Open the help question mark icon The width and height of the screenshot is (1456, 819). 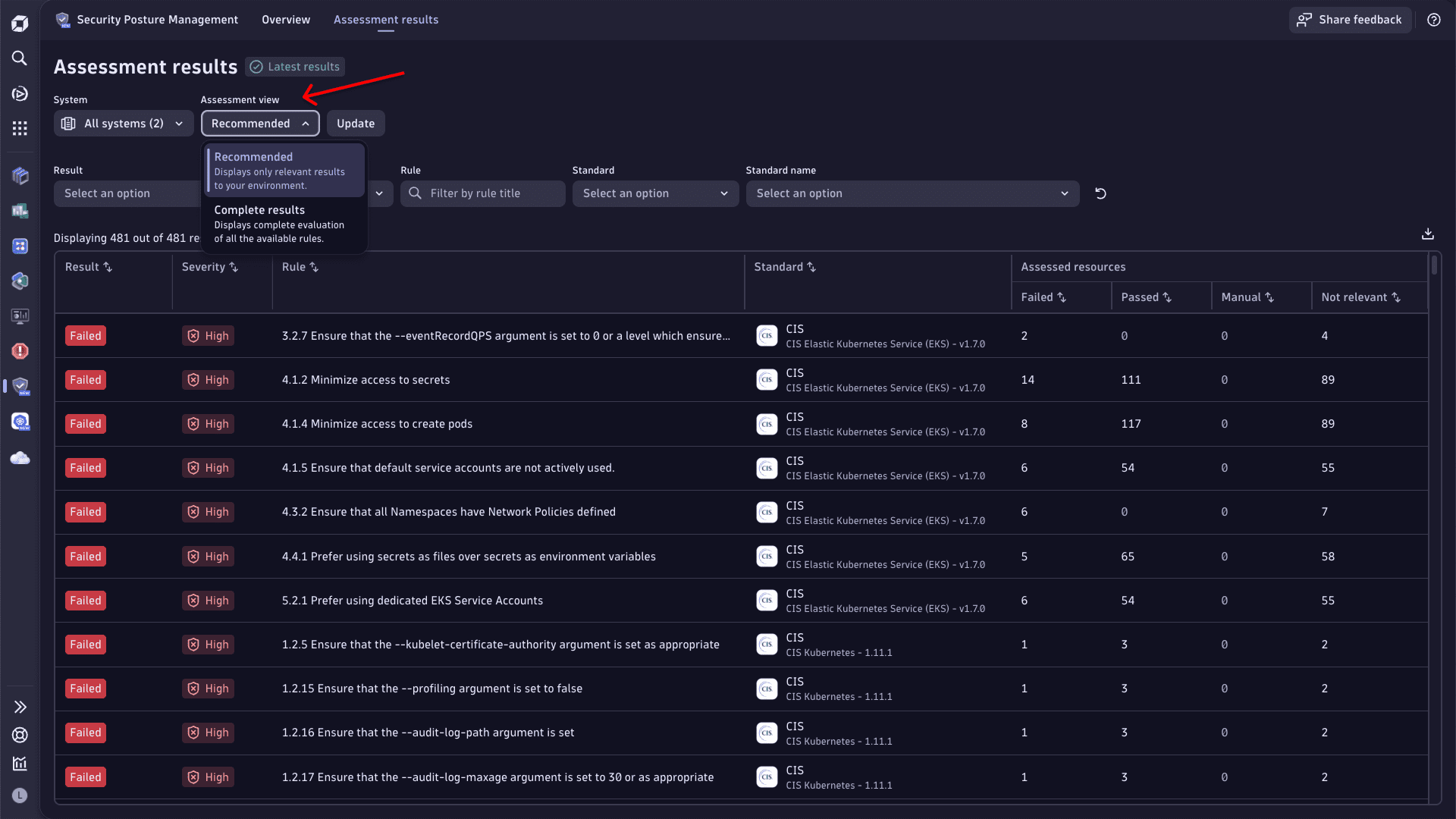[x=1433, y=20]
